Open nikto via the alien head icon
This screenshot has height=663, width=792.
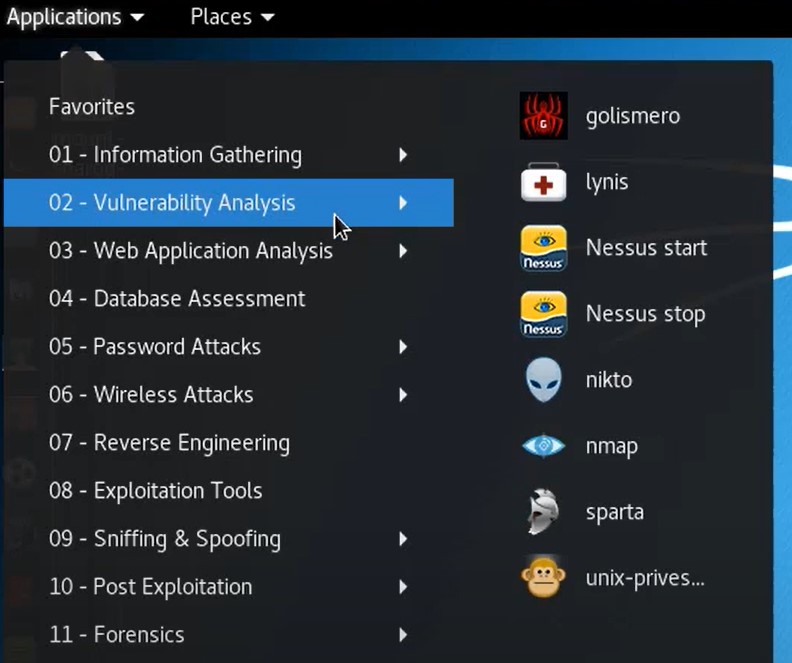[543, 380]
